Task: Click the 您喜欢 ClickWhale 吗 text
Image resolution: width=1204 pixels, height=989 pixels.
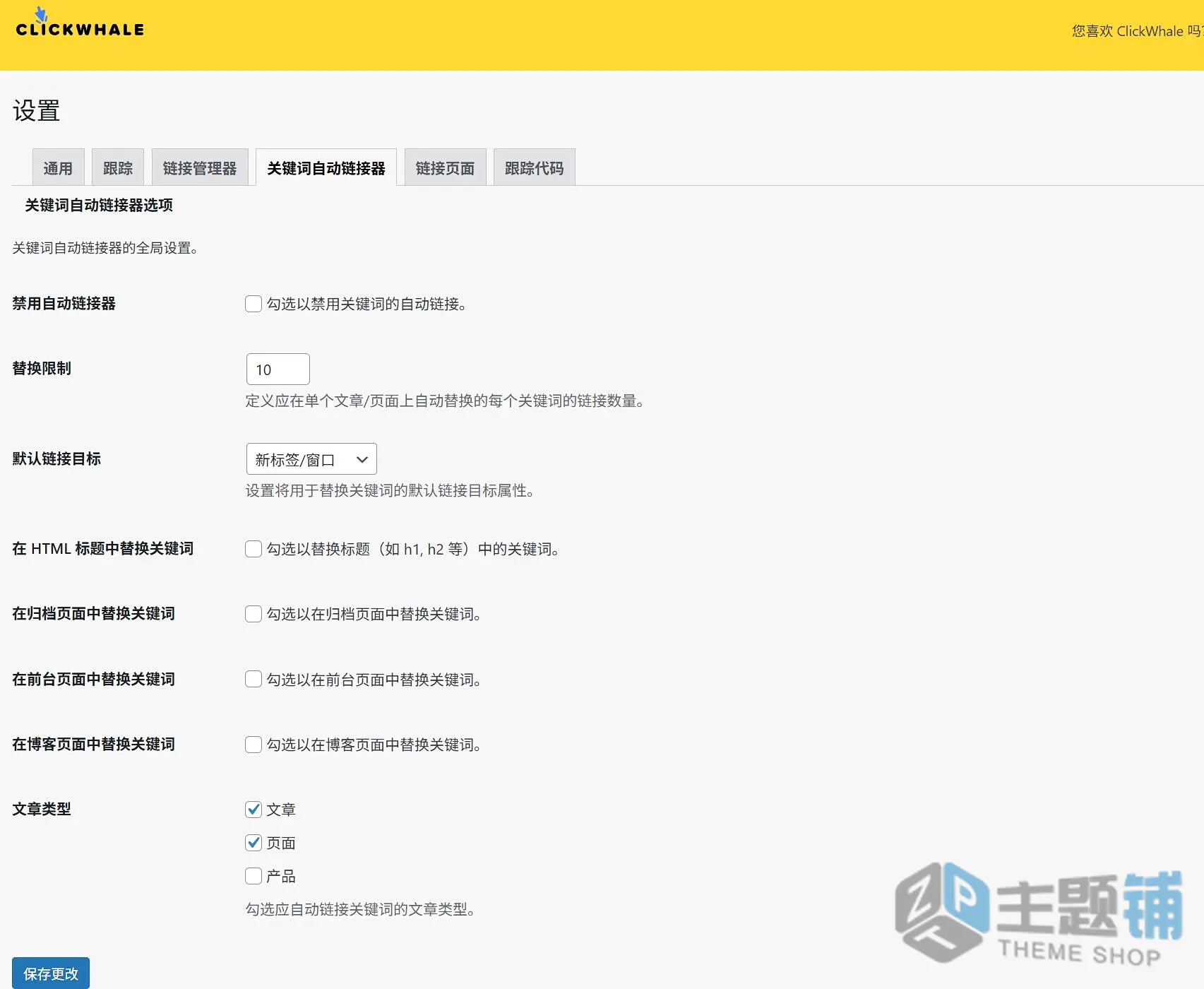Action: click(x=1137, y=31)
